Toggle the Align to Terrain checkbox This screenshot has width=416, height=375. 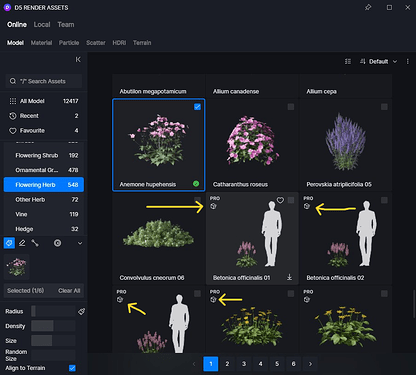pyautogui.click(x=72, y=368)
